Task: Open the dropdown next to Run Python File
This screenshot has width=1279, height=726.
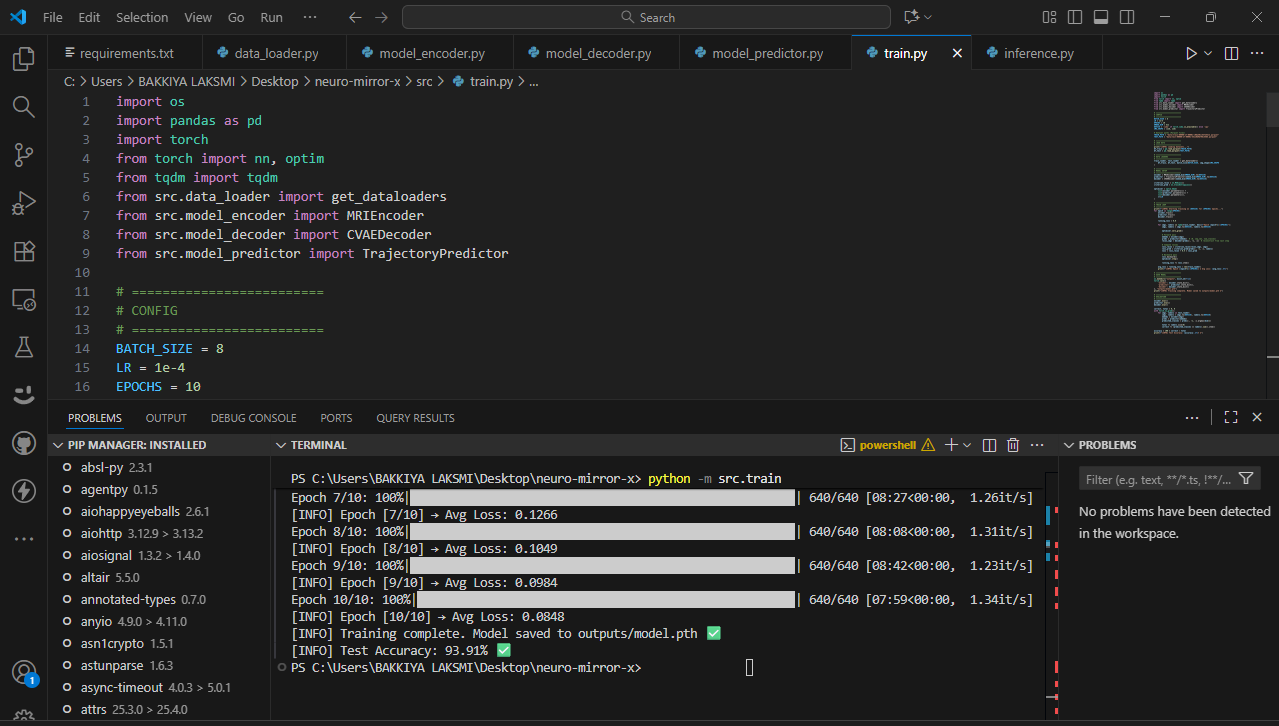Action: point(1208,53)
